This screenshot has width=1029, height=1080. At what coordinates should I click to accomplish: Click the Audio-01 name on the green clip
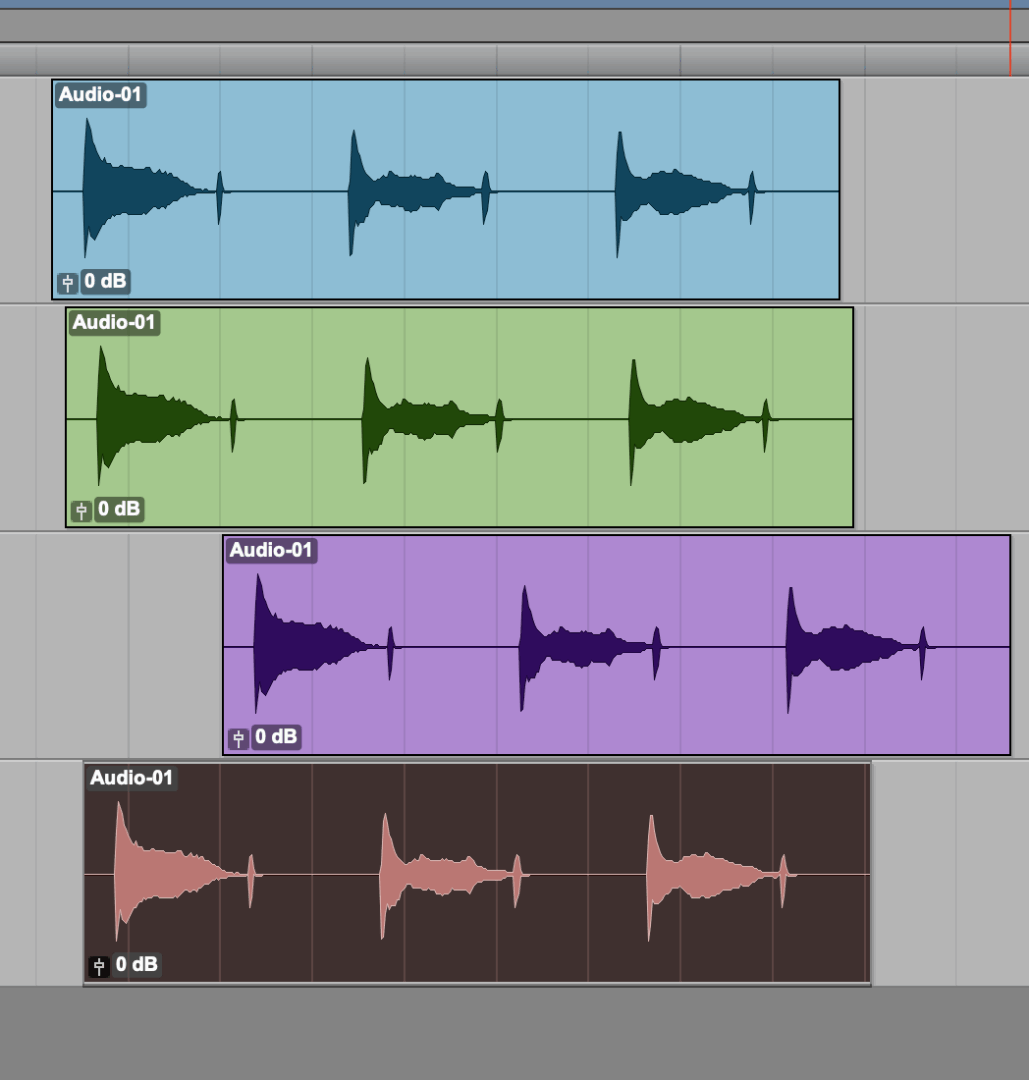point(114,322)
